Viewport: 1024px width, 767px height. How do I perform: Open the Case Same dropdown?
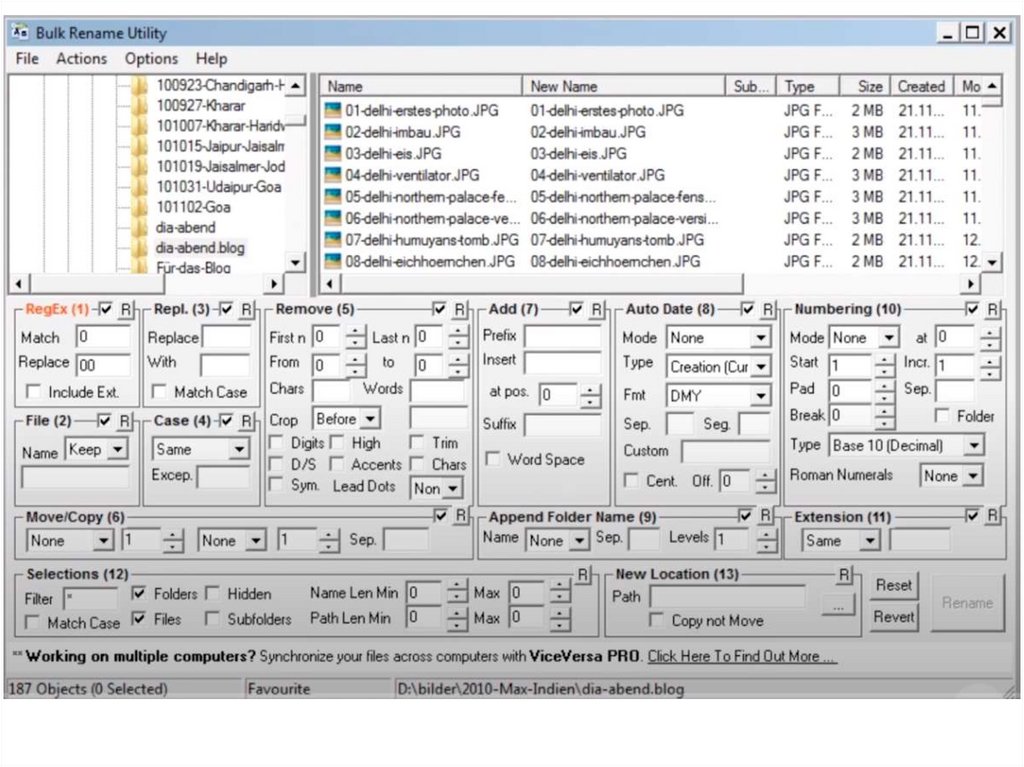[x=238, y=450]
